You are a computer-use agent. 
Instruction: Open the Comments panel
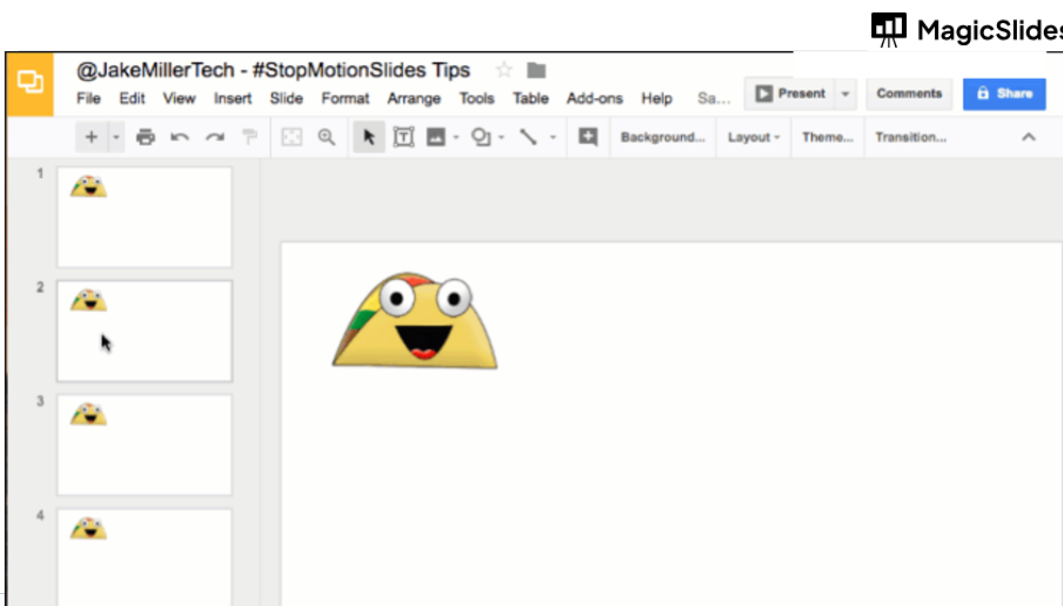(x=909, y=94)
